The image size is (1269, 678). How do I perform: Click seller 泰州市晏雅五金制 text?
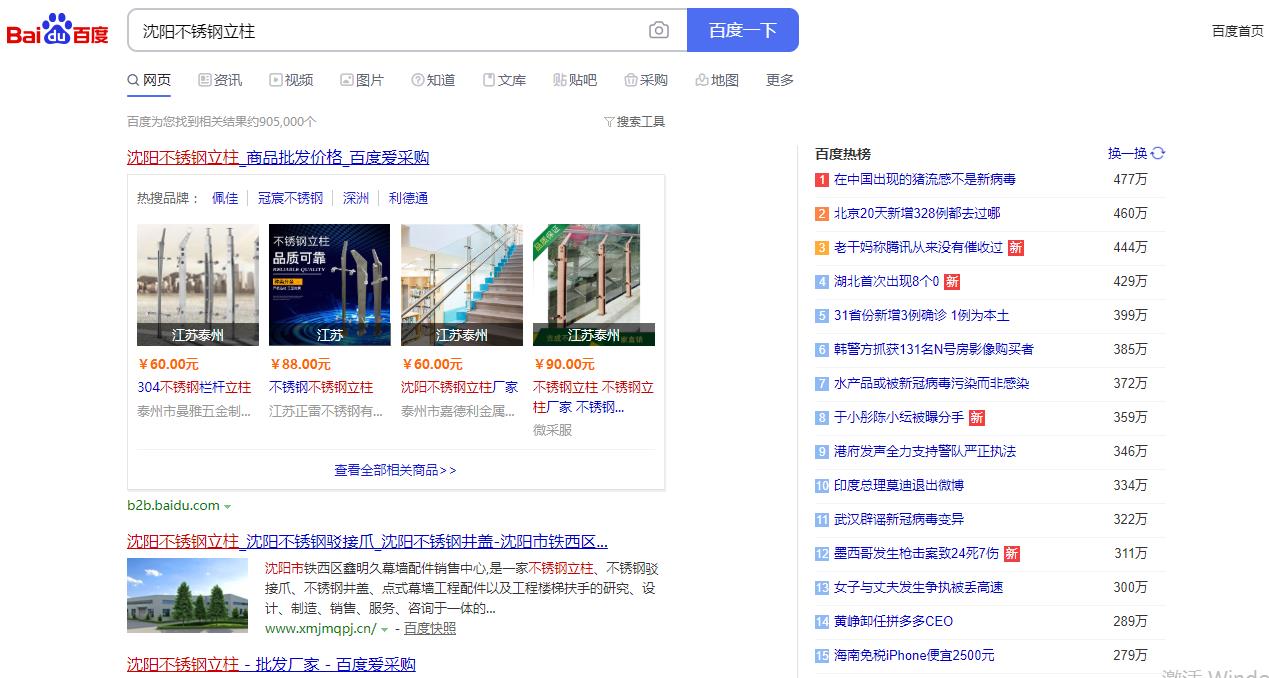pyautogui.click(x=194, y=411)
